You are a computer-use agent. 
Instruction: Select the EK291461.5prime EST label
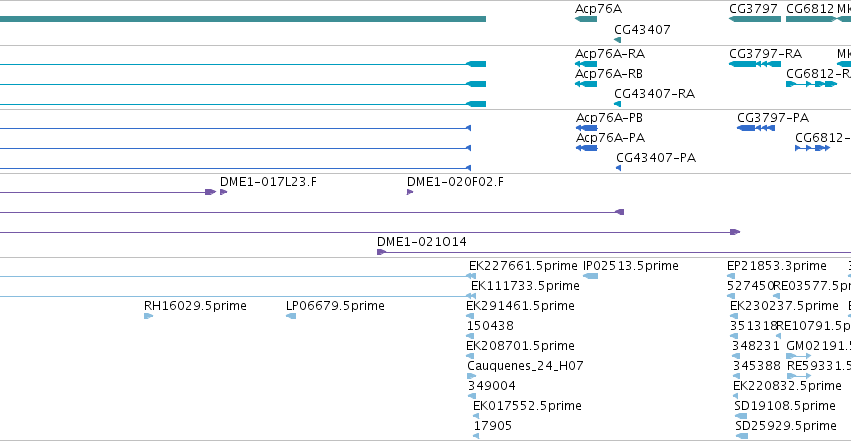(520, 306)
